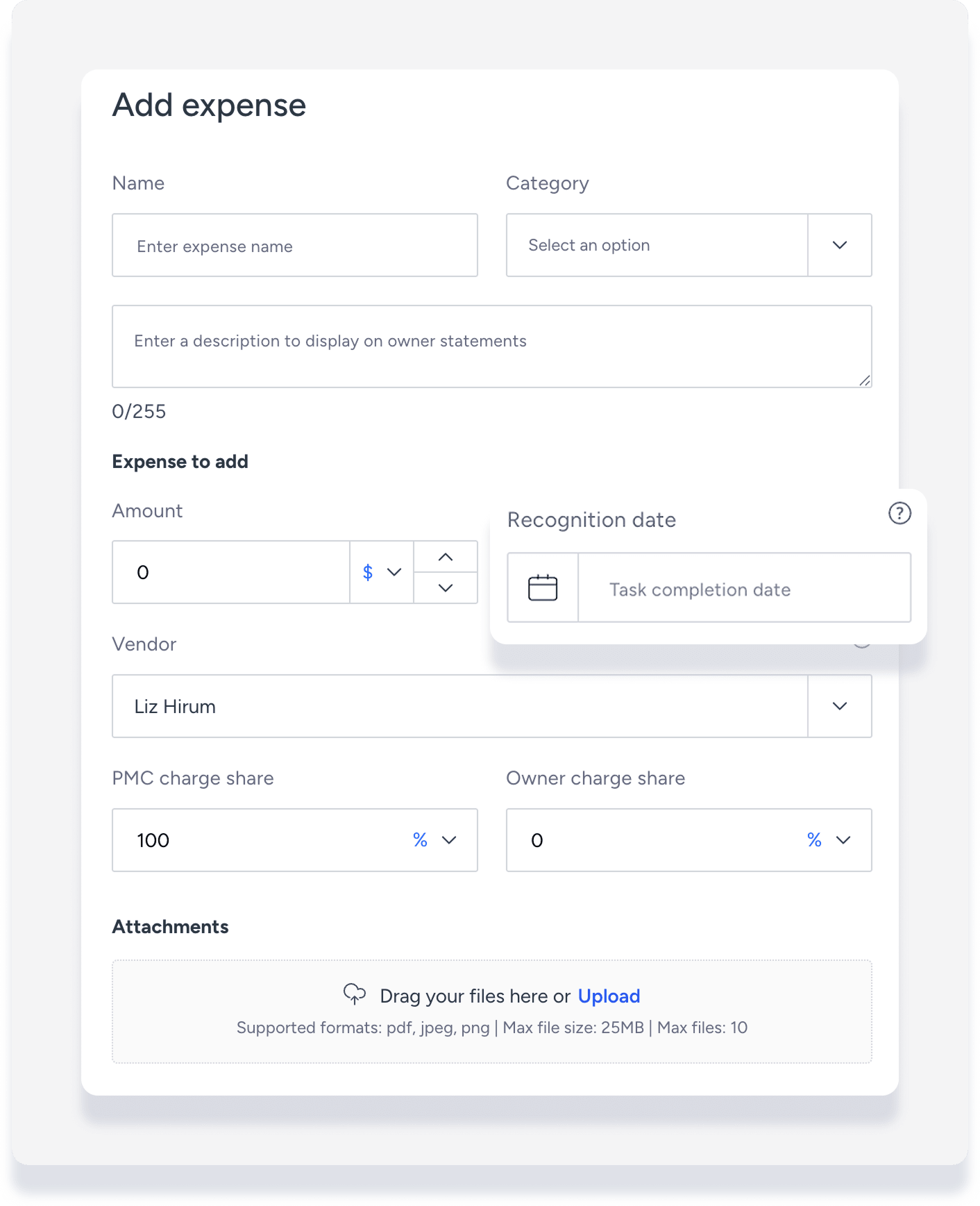Focus the expense name input field
This screenshot has width=980, height=1206.
[295, 246]
